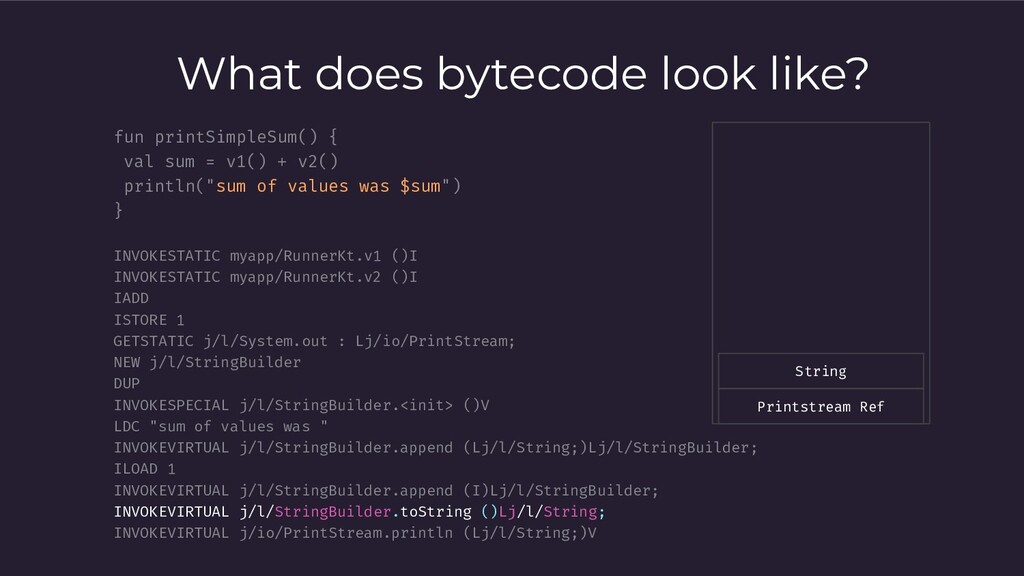The width and height of the screenshot is (1024, 576).
Task: Click the 'fun printSimpleSum() {' code line
Action: click(x=225, y=137)
